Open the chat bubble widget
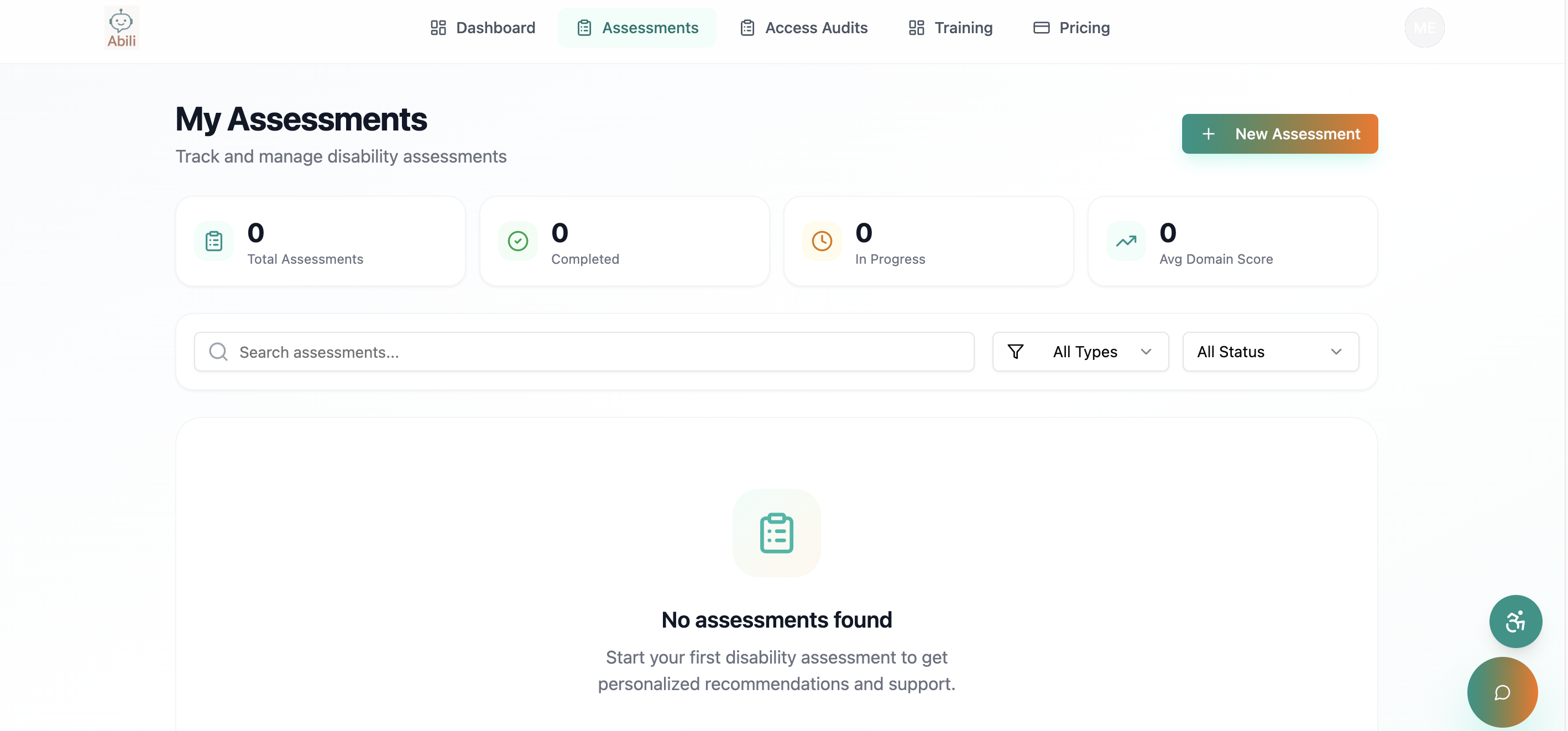This screenshot has width=1568, height=731. point(1502,693)
